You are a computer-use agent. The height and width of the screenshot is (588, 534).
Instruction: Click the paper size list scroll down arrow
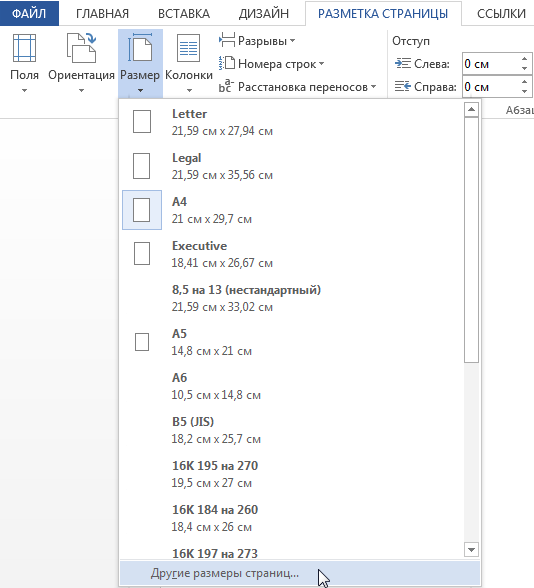471,550
